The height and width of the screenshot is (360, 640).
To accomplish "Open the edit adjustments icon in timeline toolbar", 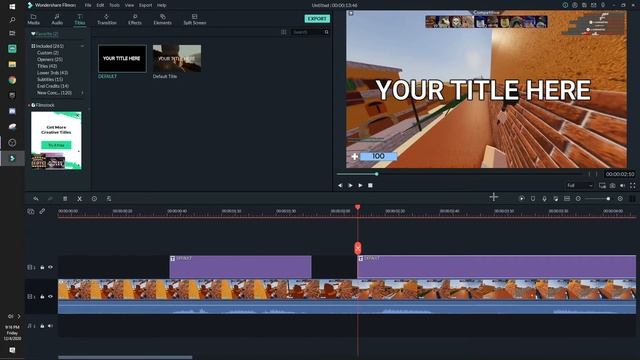I will pyautogui.click(x=109, y=198).
